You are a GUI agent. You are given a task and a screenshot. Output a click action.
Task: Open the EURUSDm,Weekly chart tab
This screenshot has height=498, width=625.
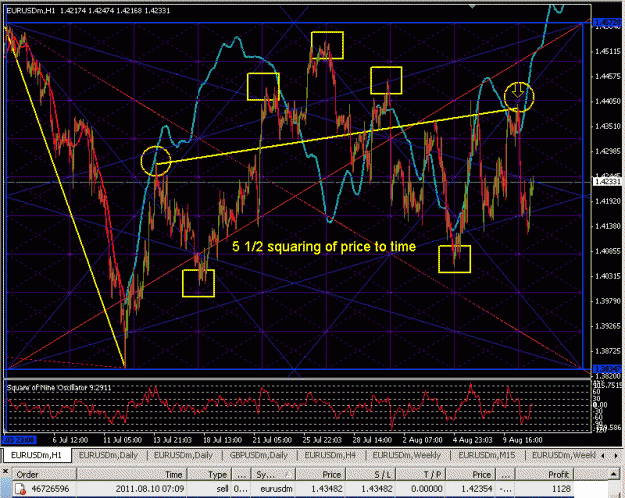(x=407, y=455)
